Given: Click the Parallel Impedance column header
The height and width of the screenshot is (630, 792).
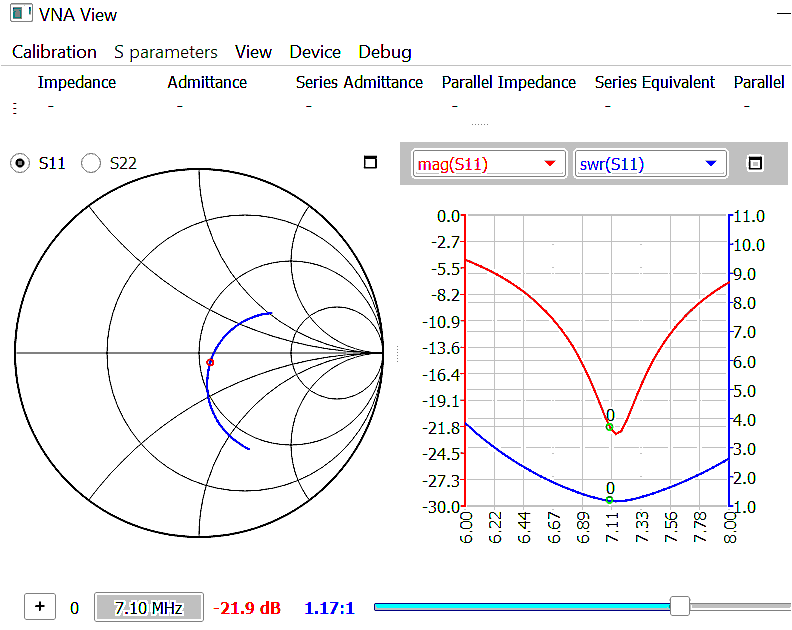Looking at the screenshot, I should click(509, 82).
